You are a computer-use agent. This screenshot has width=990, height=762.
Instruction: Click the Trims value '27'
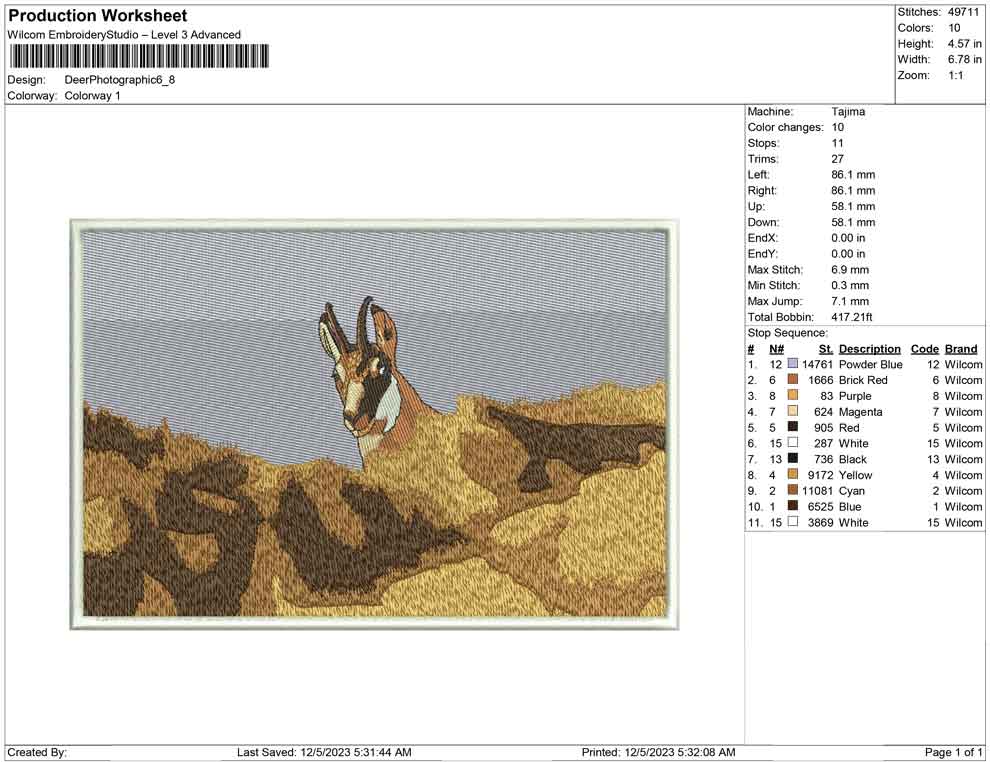pos(837,159)
